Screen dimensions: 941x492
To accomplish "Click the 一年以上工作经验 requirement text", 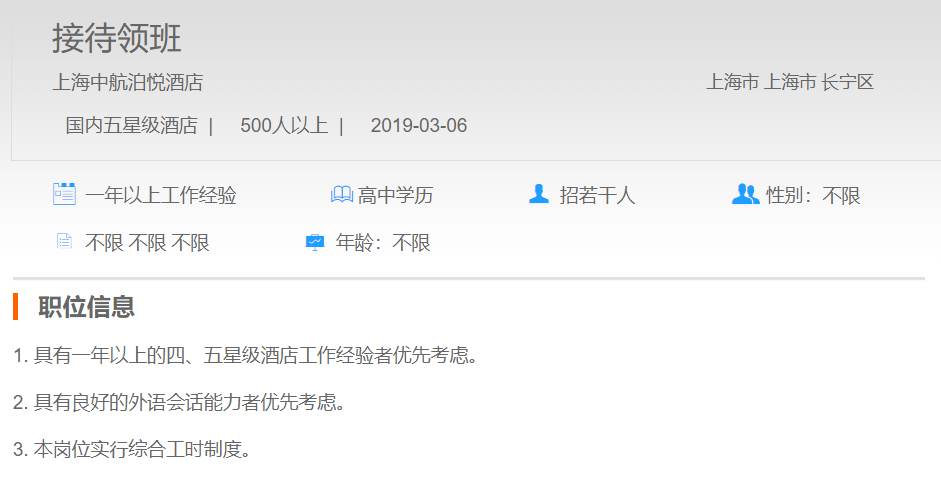I will pos(160,196).
